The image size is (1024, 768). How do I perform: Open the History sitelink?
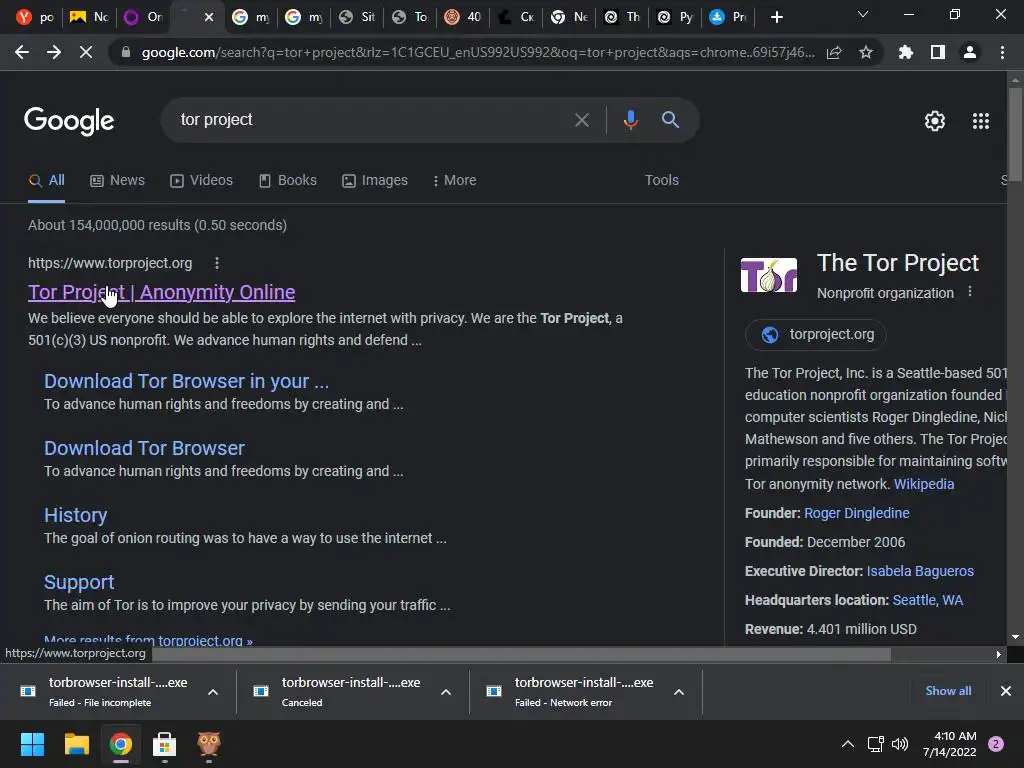75,515
